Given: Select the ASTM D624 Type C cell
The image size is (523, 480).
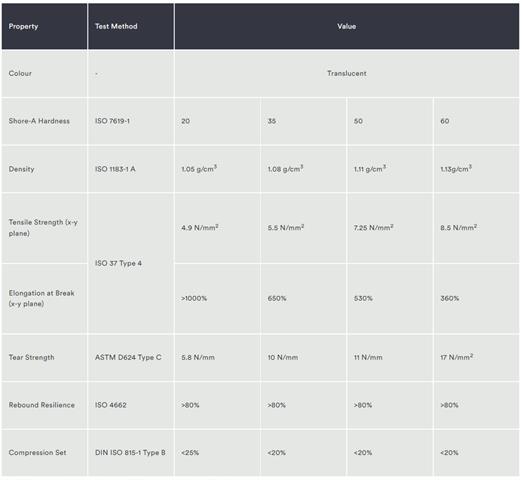Looking at the screenshot, I should (x=131, y=358).
